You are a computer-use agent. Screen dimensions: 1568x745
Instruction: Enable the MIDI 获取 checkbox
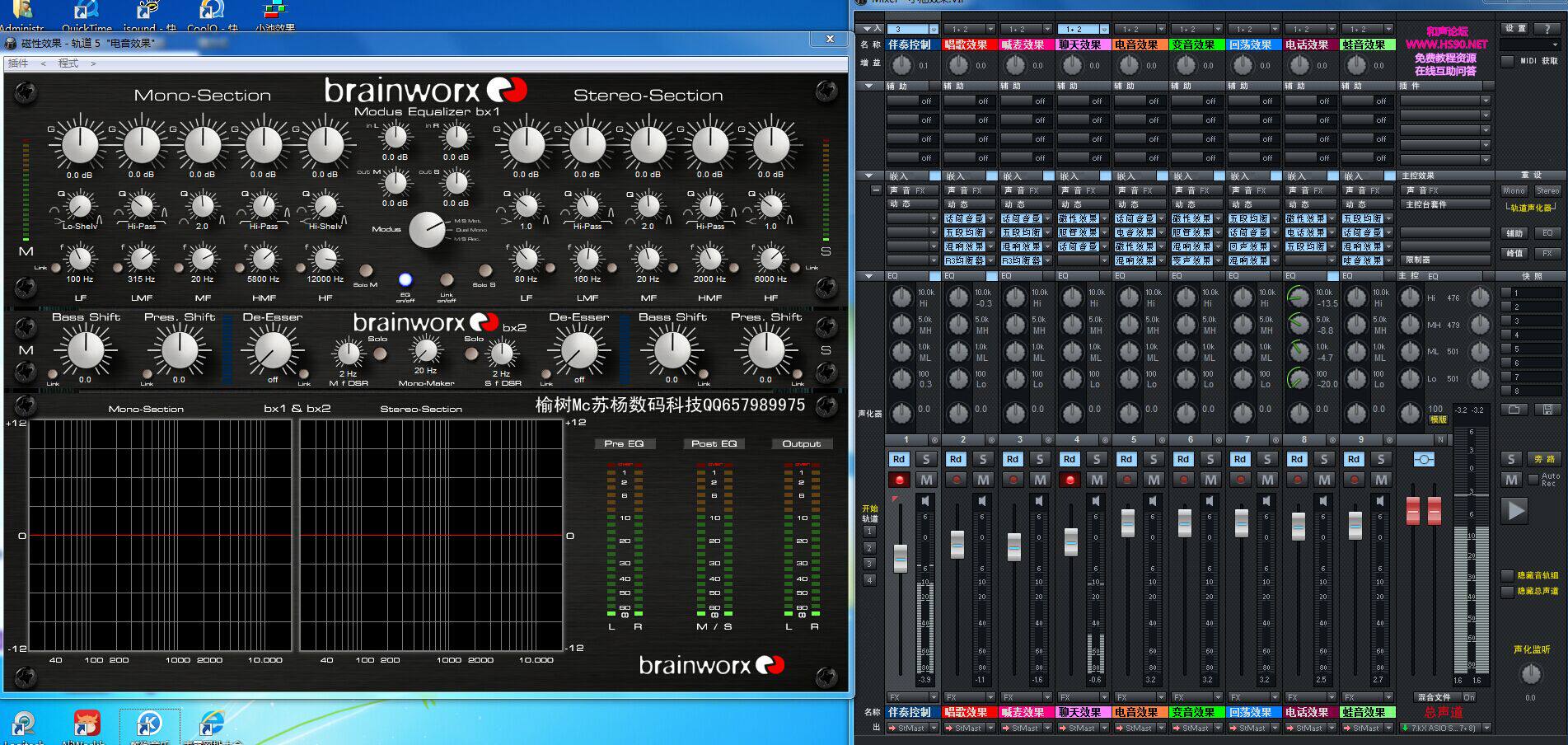pos(1508,62)
